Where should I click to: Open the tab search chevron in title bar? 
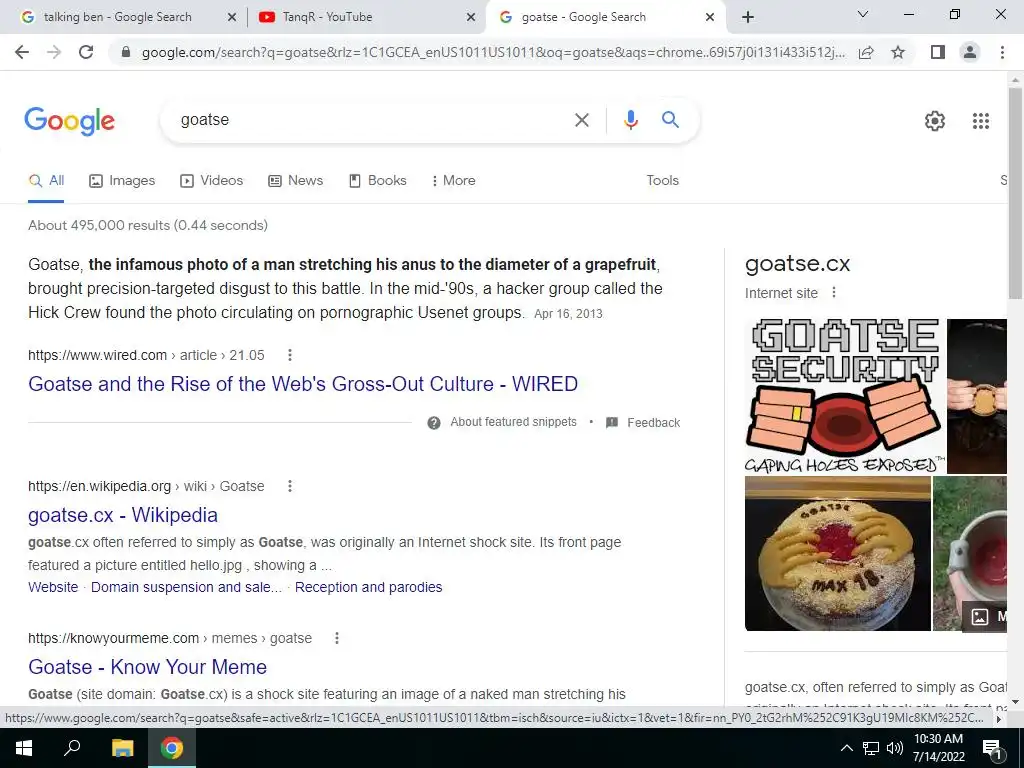coord(863,14)
